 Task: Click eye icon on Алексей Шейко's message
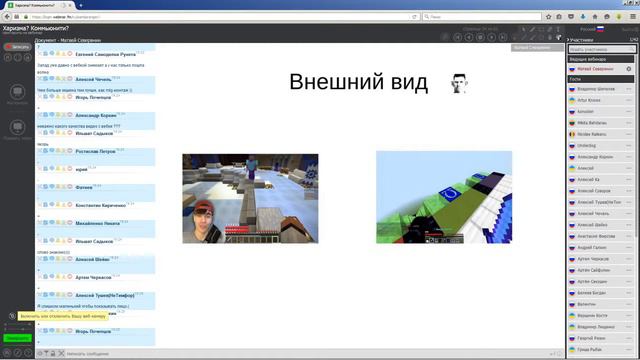(x=52, y=259)
